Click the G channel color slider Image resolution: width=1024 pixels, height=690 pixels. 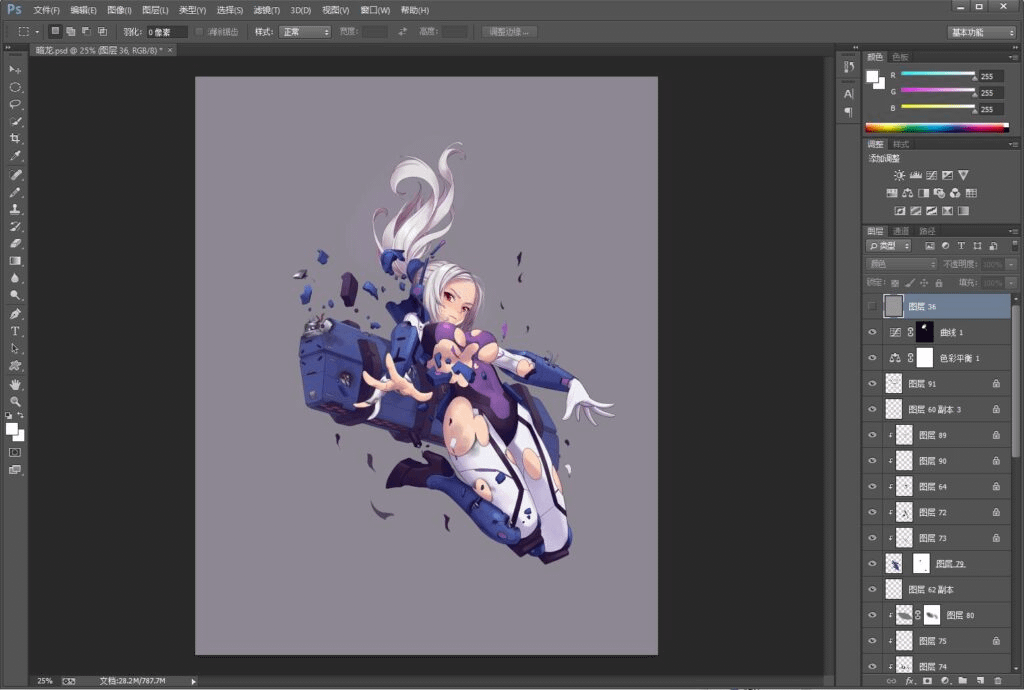[938, 91]
